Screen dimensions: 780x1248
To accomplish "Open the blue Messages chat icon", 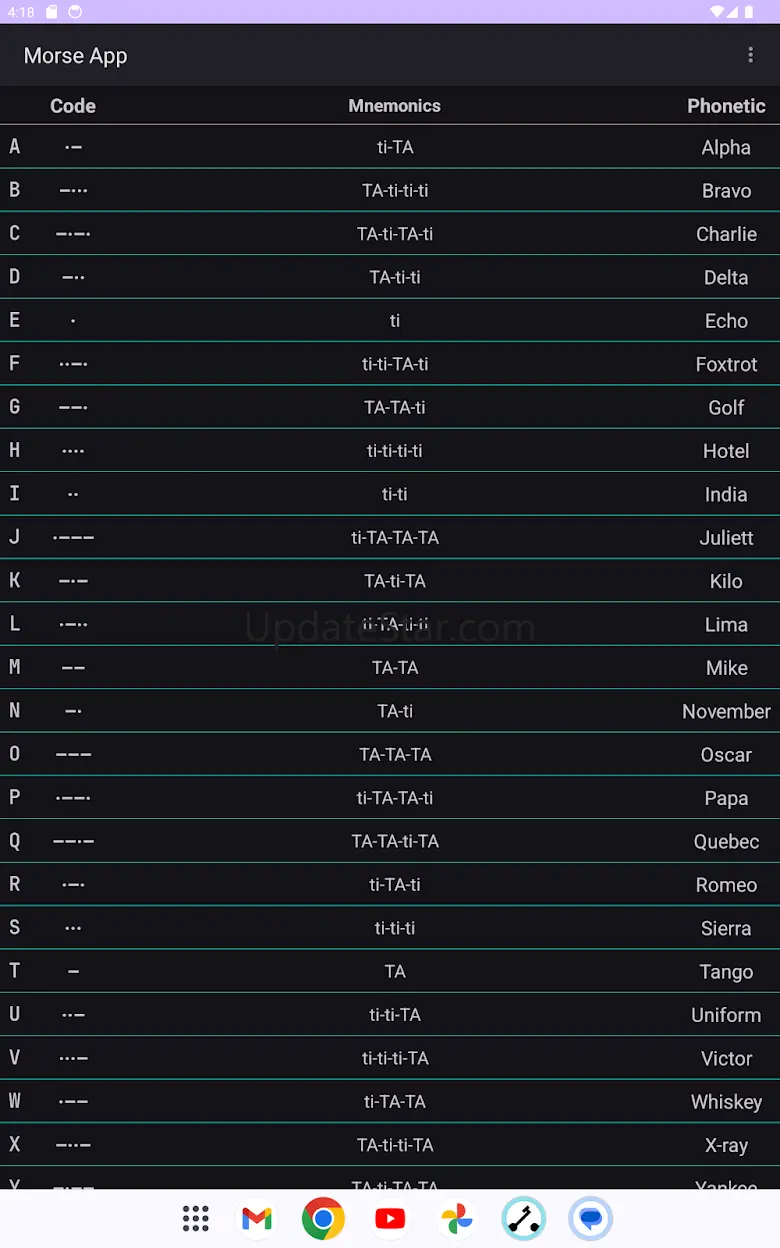I will coord(590,1218).
